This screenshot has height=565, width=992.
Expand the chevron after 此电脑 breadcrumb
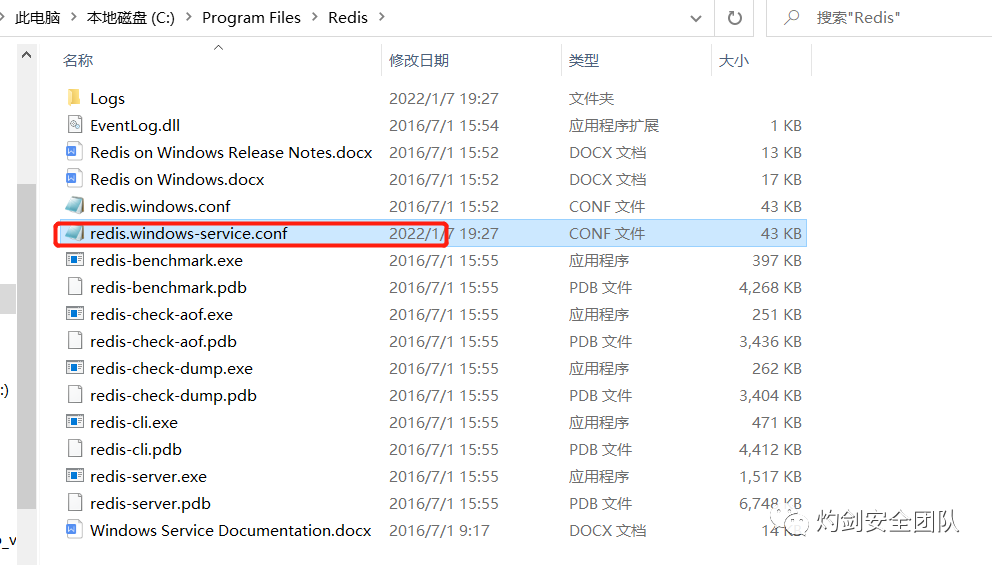(73, 17)
